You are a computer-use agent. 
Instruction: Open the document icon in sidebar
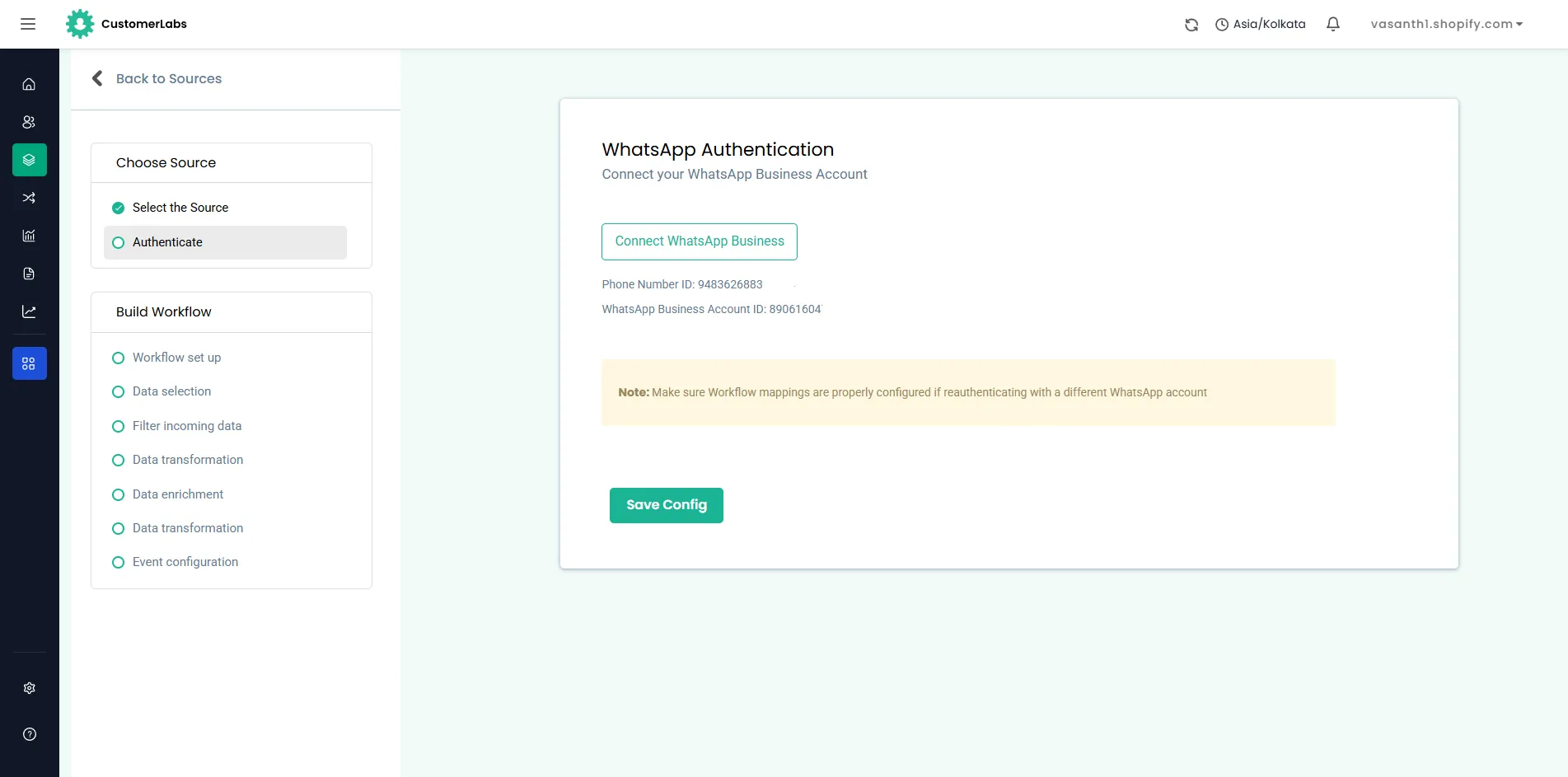[29, 274]
